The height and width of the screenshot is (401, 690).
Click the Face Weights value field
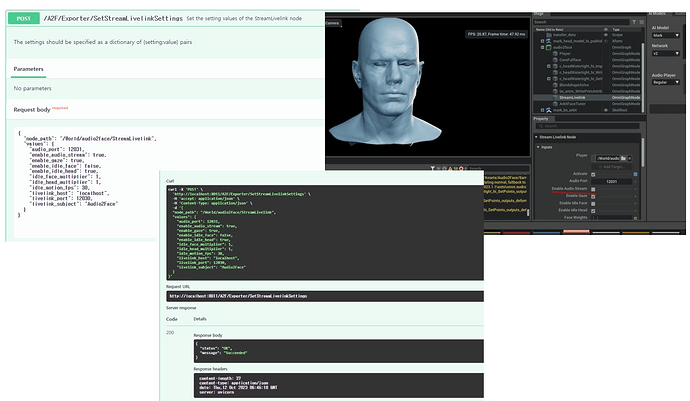[612, 217]
